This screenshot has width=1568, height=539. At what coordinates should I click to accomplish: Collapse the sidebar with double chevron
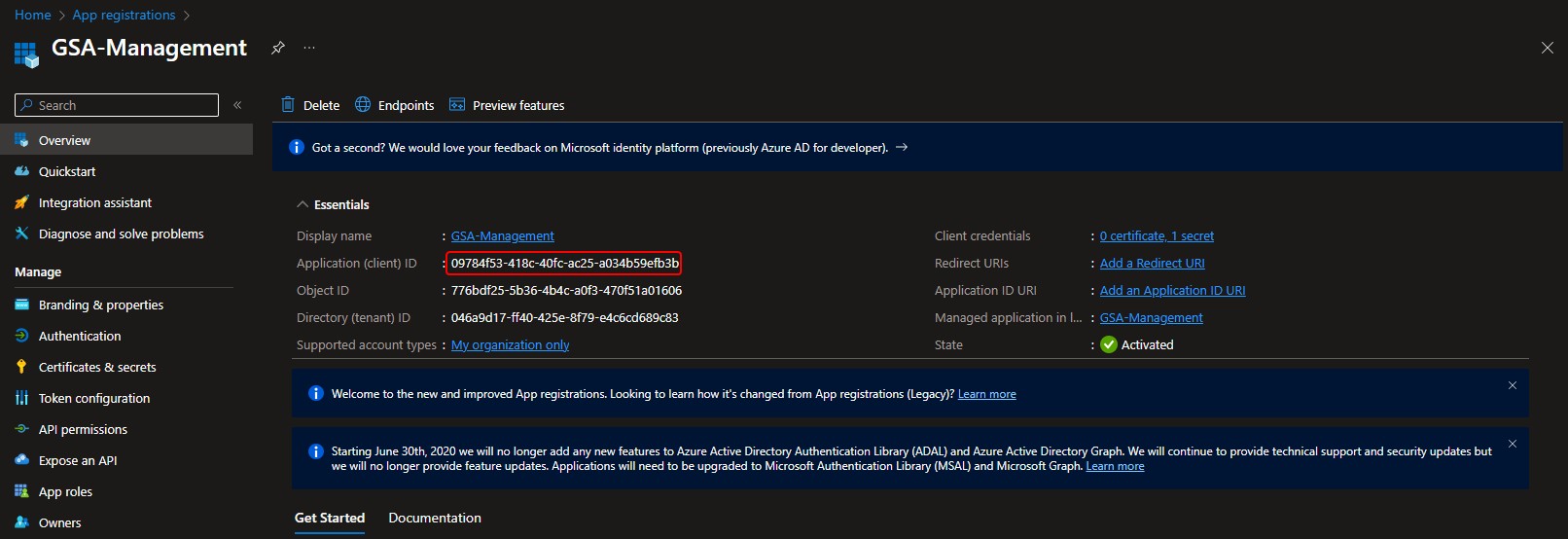click(237, 105)
